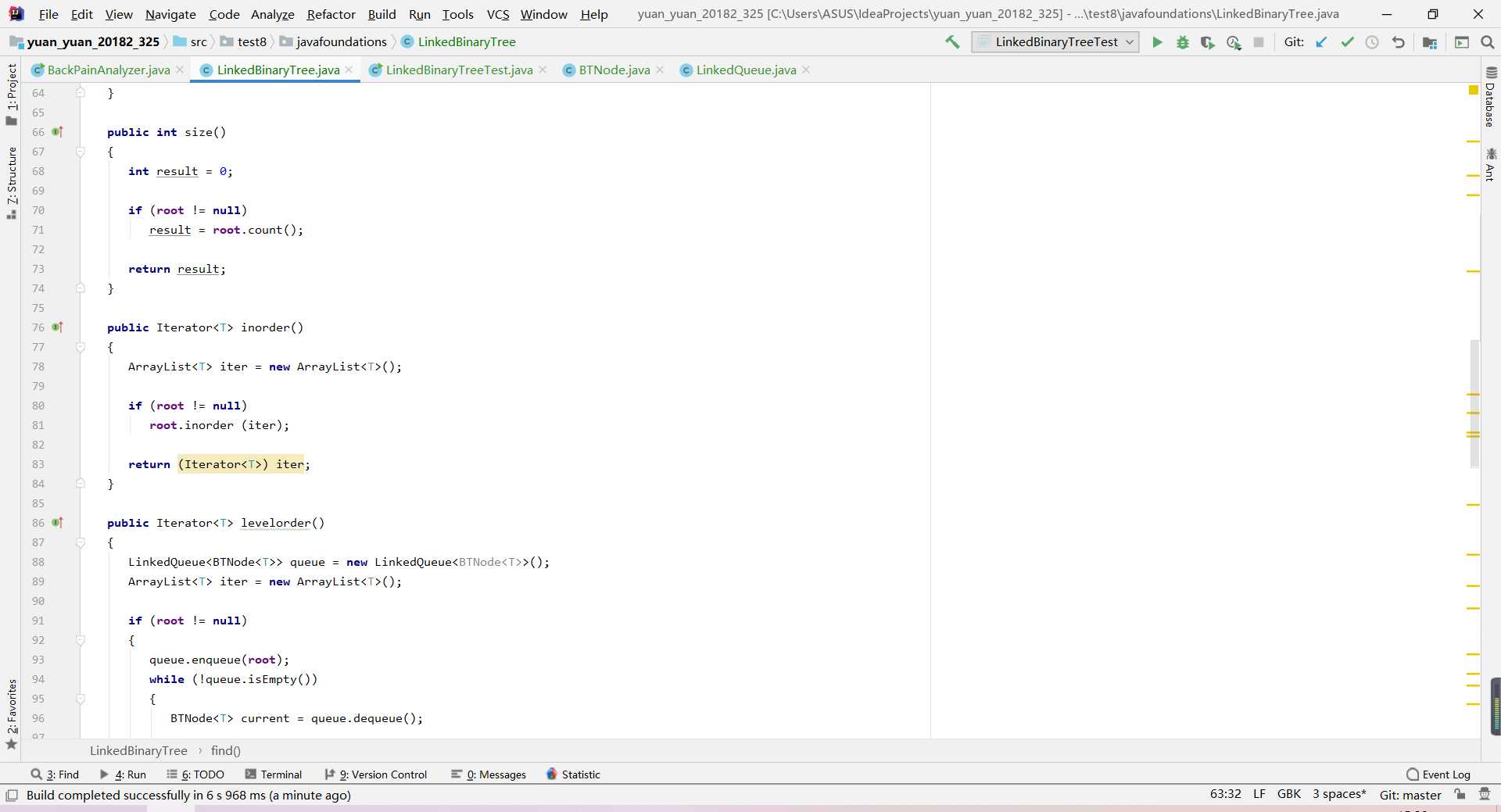Open the Navigate menu
This screenshot has height=812, width=1501.
(170, 14)
